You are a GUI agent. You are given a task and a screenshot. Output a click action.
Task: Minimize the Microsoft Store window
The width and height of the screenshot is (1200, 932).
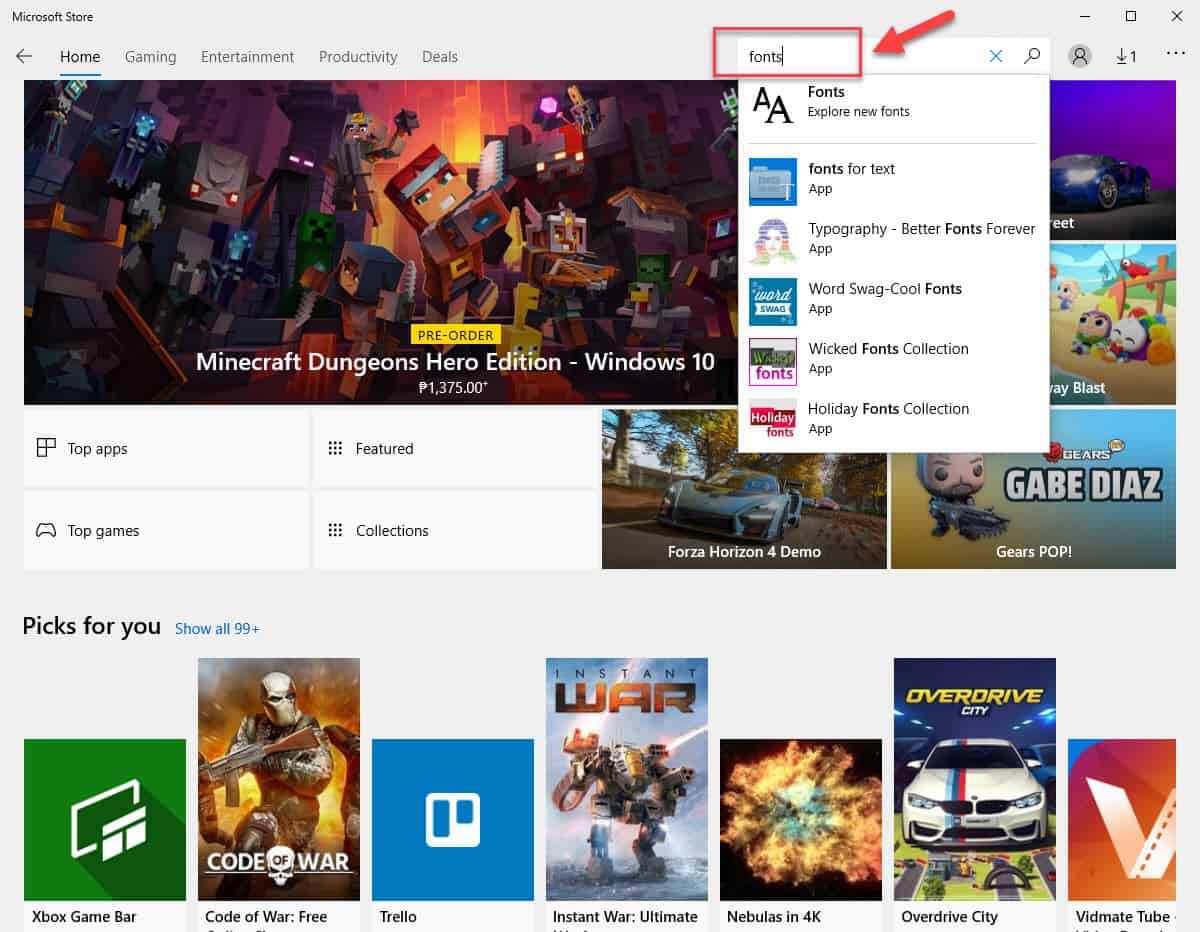1085,16
